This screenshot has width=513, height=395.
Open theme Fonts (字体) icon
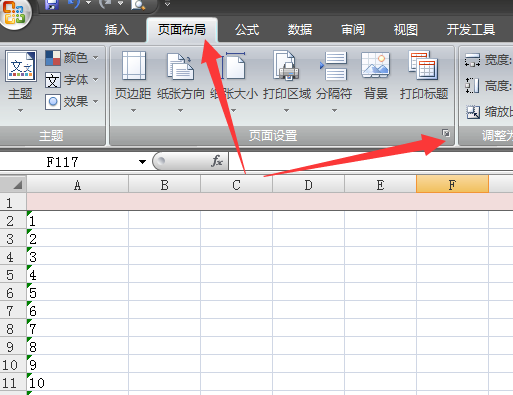(53, 80)
